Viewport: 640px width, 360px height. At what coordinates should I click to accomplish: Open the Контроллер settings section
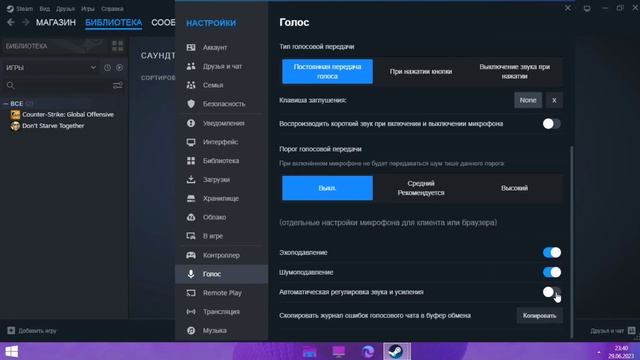click(x=221, y=255)
